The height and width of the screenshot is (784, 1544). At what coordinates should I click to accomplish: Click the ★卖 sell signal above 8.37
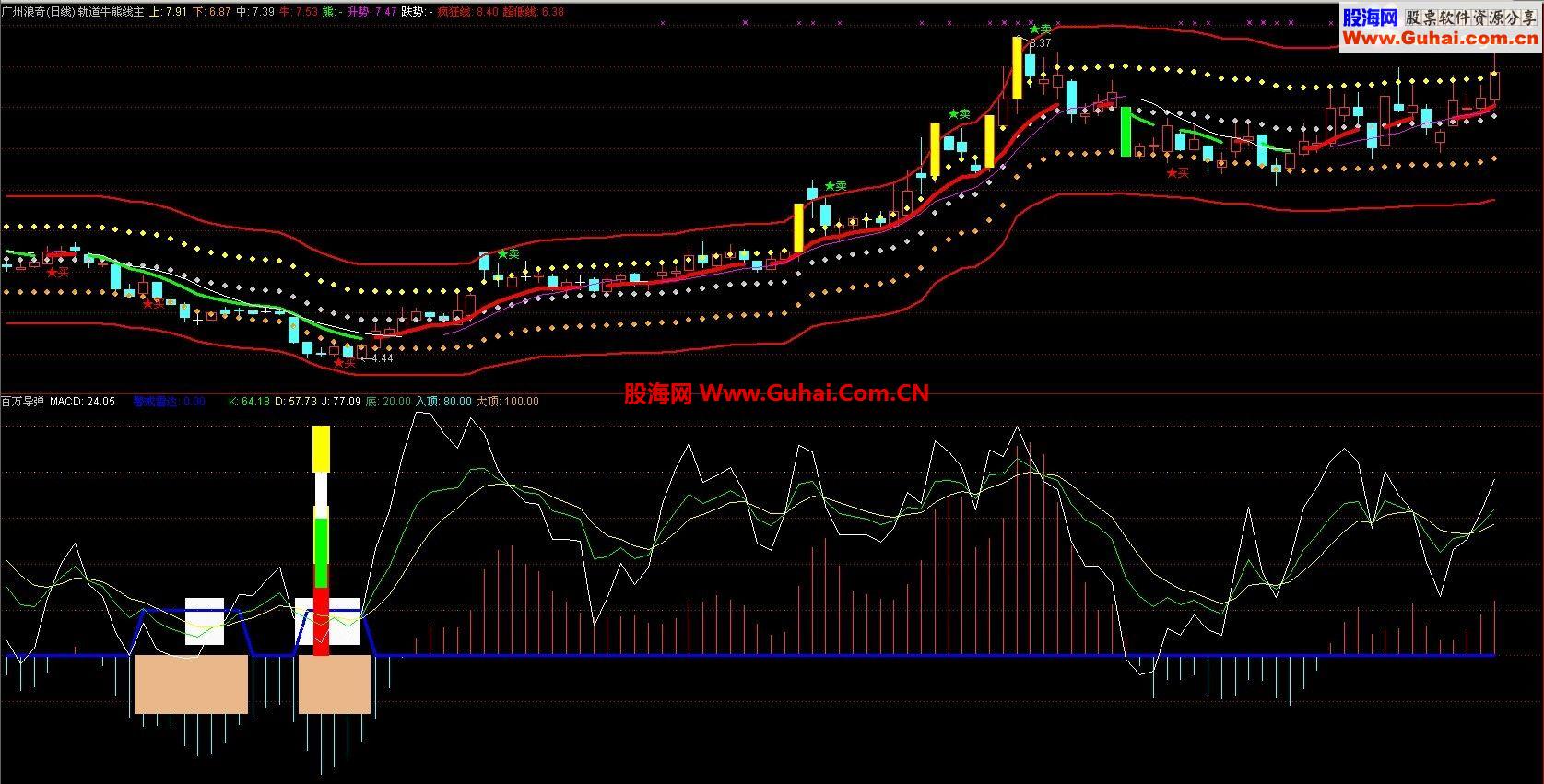pos(1040,30)
